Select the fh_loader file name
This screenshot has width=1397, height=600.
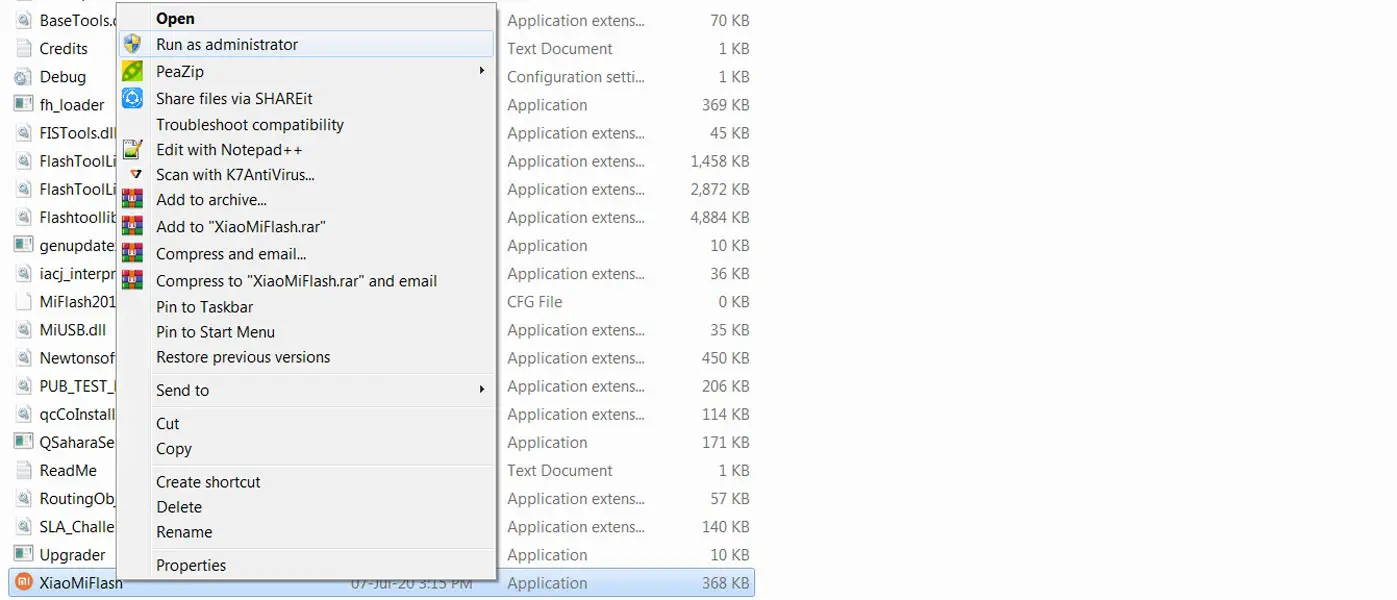coord(71,105)
